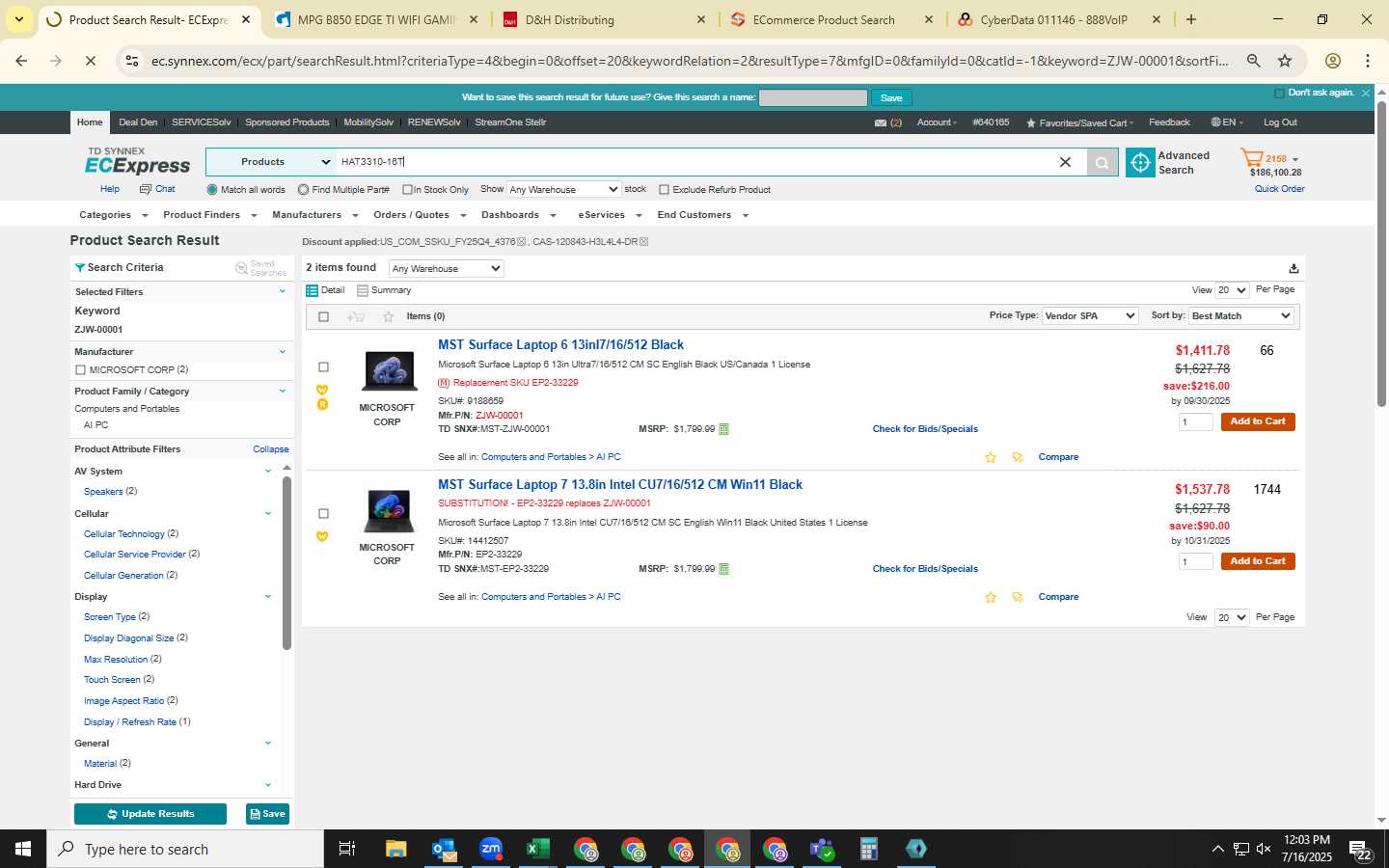Image resolution: width=1389 pixels, height=868 pixels.
Task: Clear the search box with X icon
Action: pos(1065,162)
